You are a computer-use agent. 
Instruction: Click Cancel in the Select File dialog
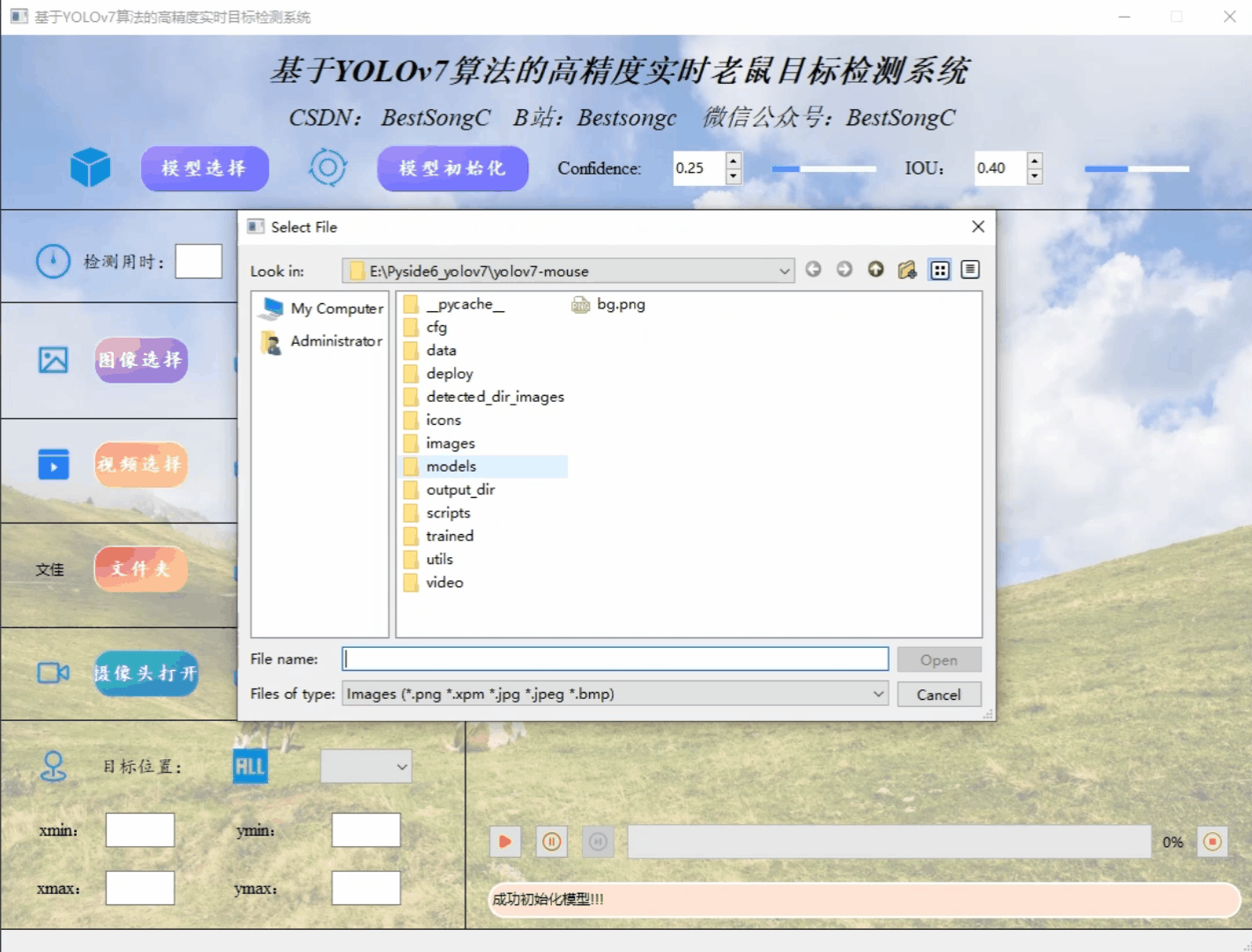click(939, 695)
